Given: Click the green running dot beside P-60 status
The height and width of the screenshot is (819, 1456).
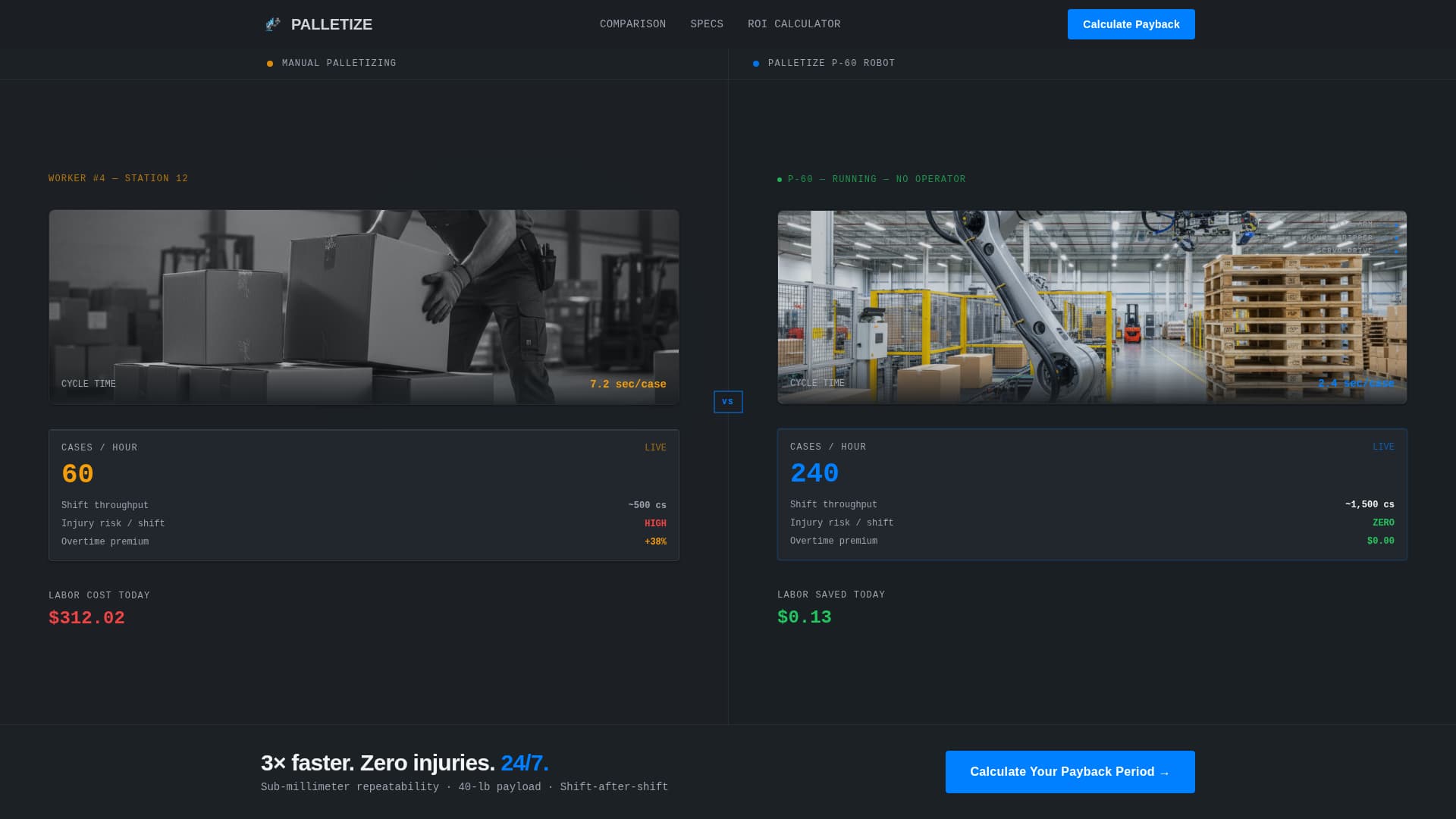Looking at the screenshot, I should [x=779, y=179].
